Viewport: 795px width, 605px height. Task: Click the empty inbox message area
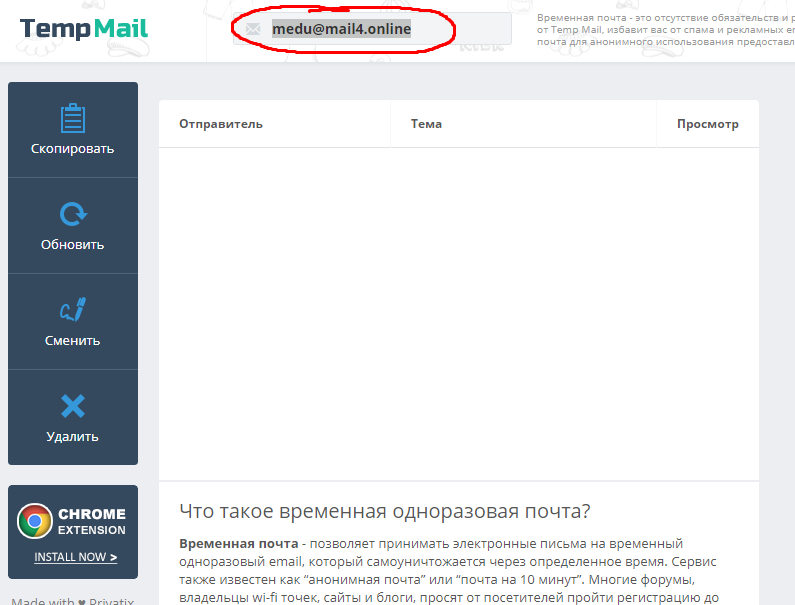click(x=458, y=310)
